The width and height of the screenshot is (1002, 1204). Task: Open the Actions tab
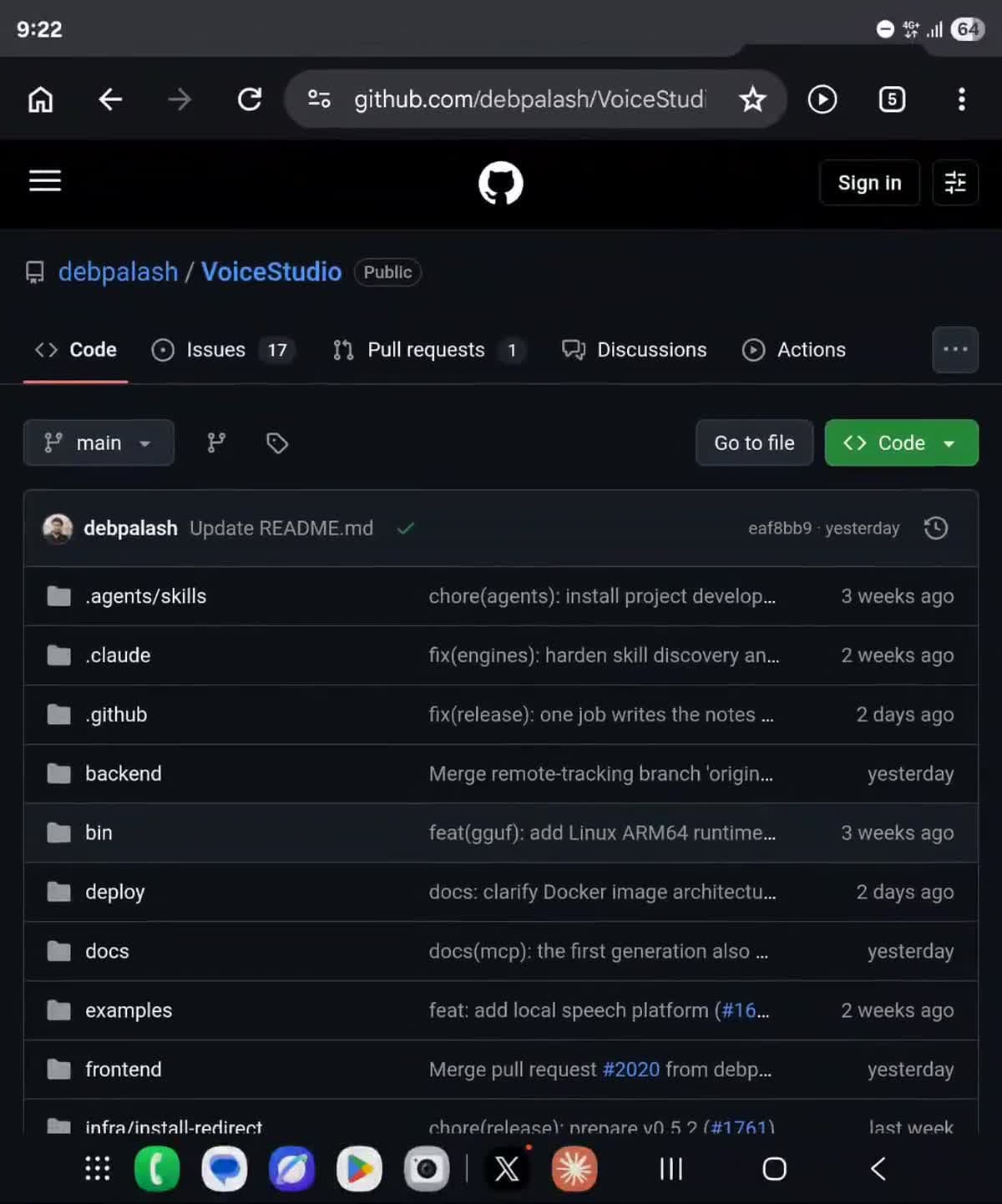[x=794, y=350]
